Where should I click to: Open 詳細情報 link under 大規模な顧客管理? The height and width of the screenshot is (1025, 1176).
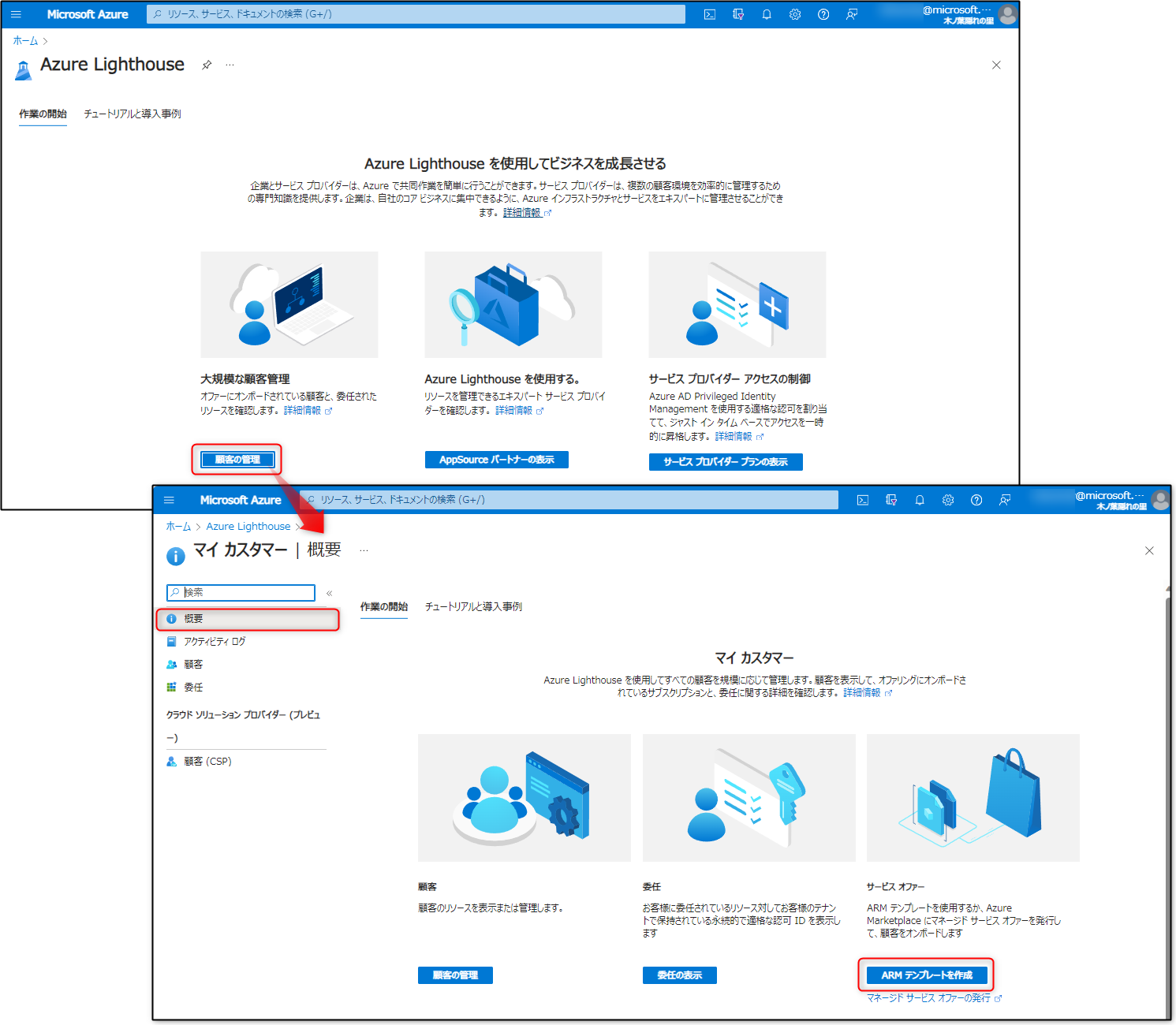tap(308, 411)
